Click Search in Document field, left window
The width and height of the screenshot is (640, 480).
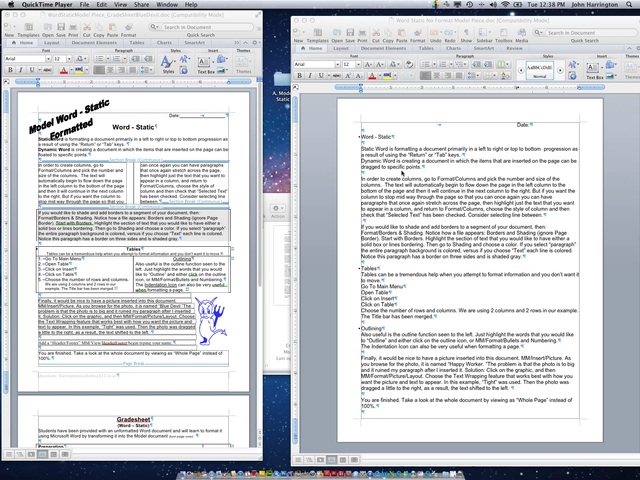pos(201,27)
